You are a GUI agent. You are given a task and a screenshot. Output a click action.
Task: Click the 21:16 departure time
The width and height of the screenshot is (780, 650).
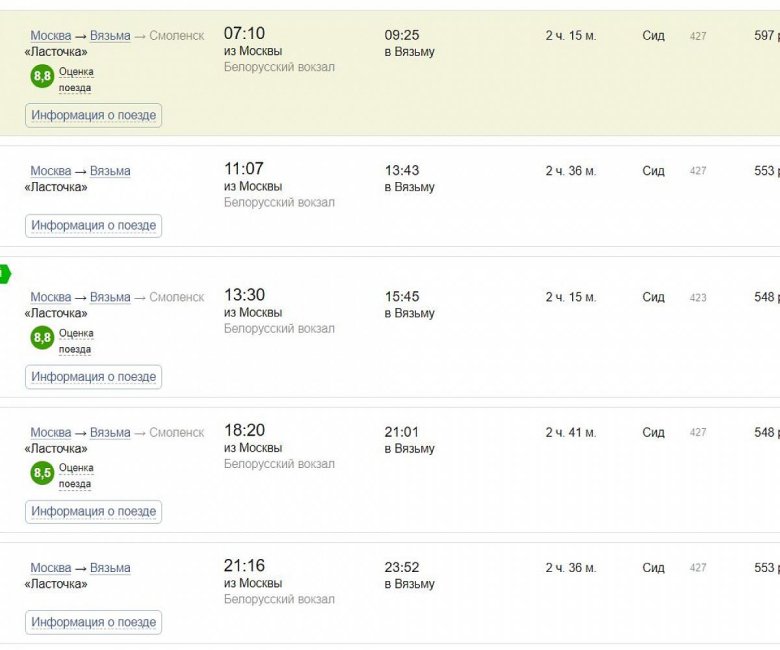(244, 566)
